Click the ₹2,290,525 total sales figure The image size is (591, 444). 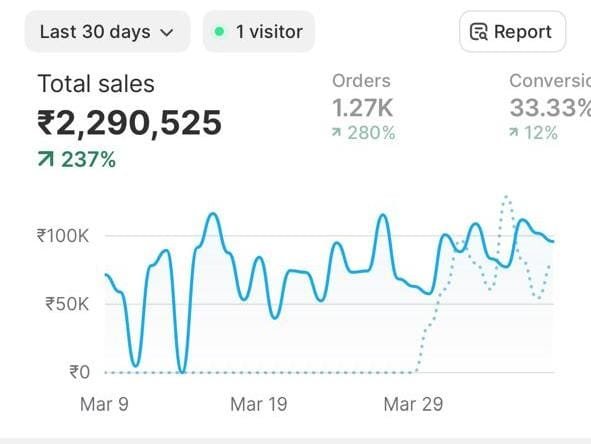[x=129, y=122]
